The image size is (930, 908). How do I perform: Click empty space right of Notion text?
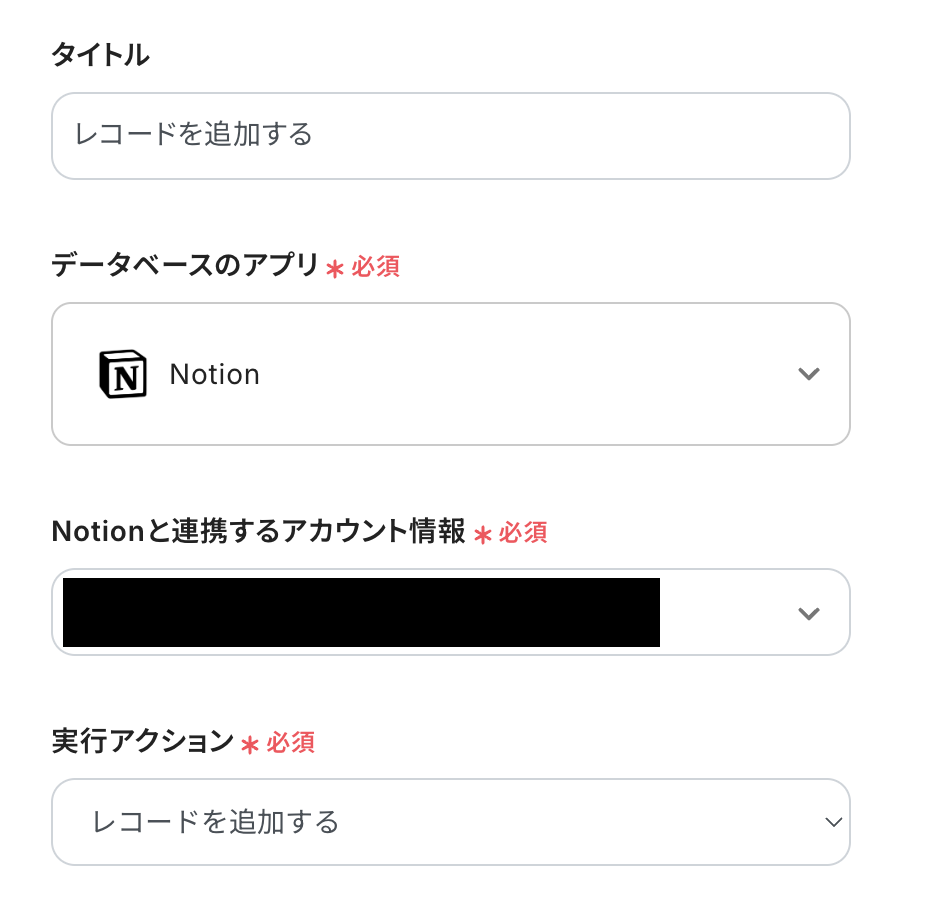pos(520,374)
